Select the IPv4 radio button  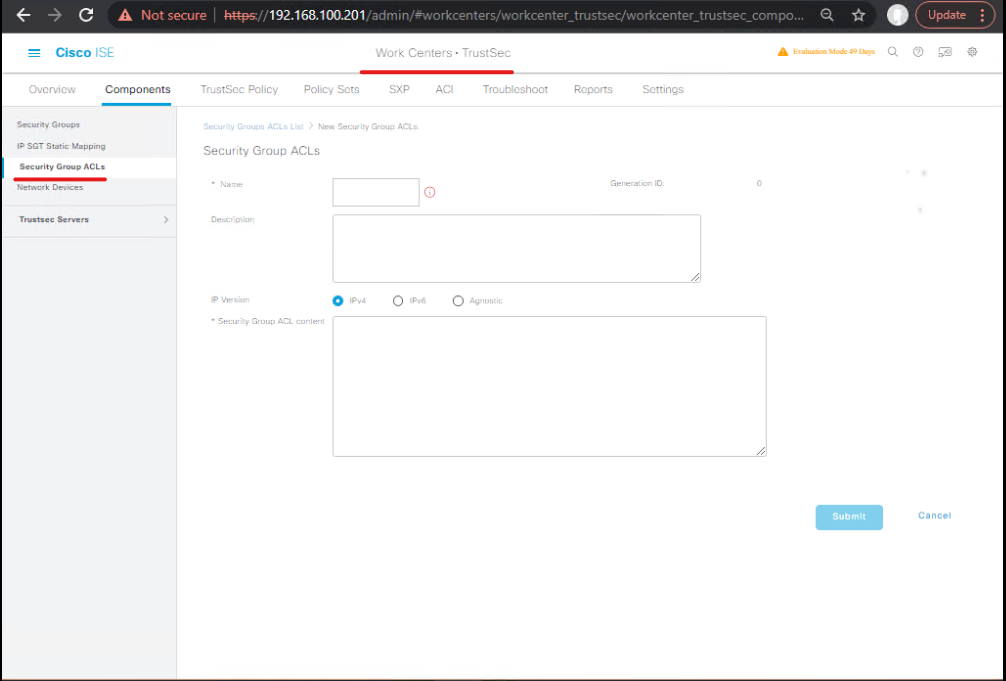338,300
